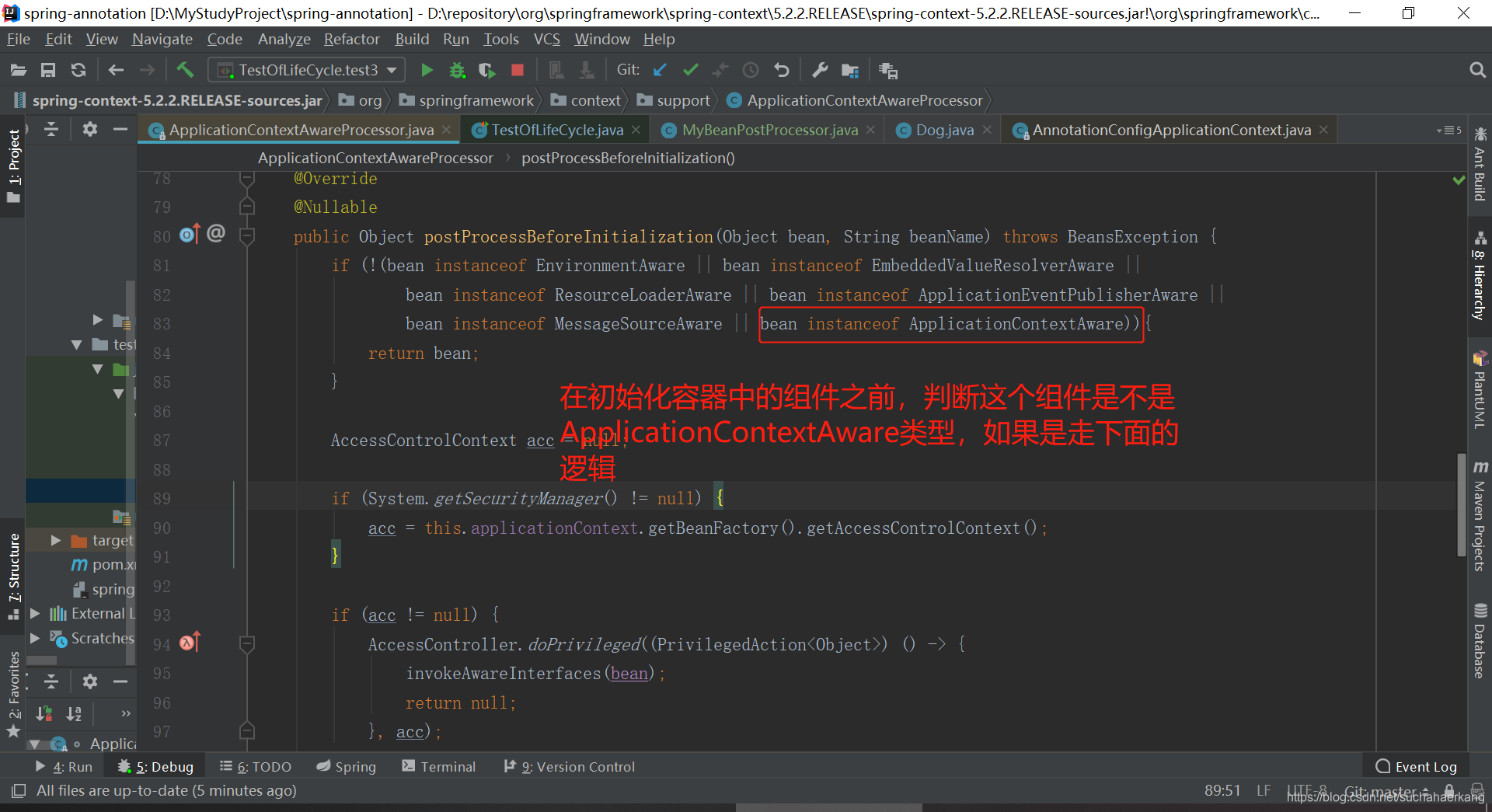Open Maven Projects side panel
Viewport: 1492px width, 812px height.
[x=1480, y=517]
